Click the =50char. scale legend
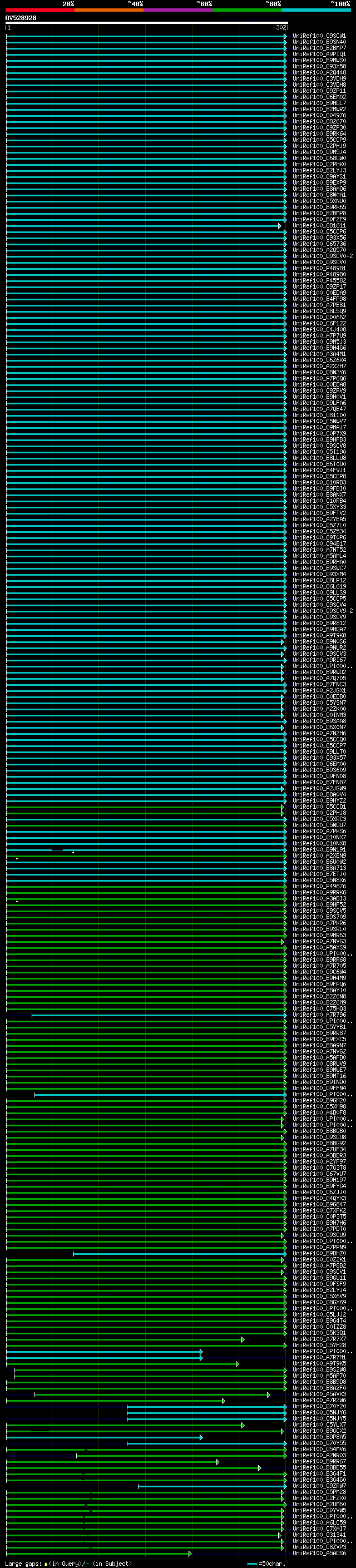 point(266,1563)
